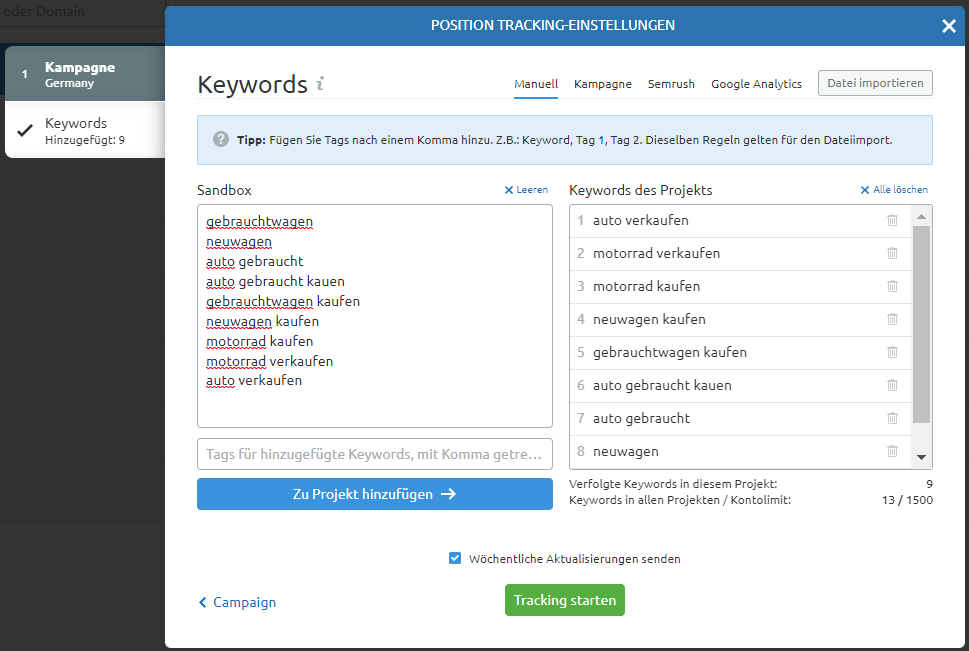Click the chevron before the Campaign link
This screenshot has height=651, width=969.
coord(203,602)
